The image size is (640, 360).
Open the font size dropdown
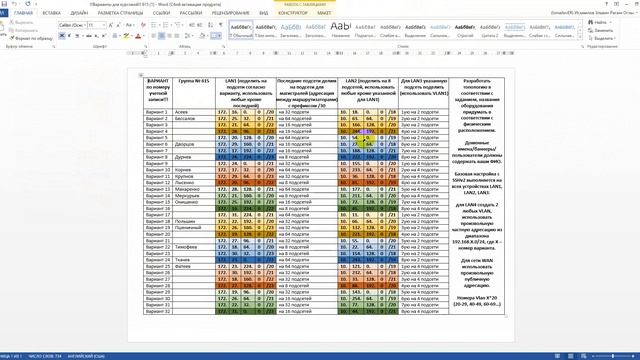pyautogui.click(x=104, y=25)
